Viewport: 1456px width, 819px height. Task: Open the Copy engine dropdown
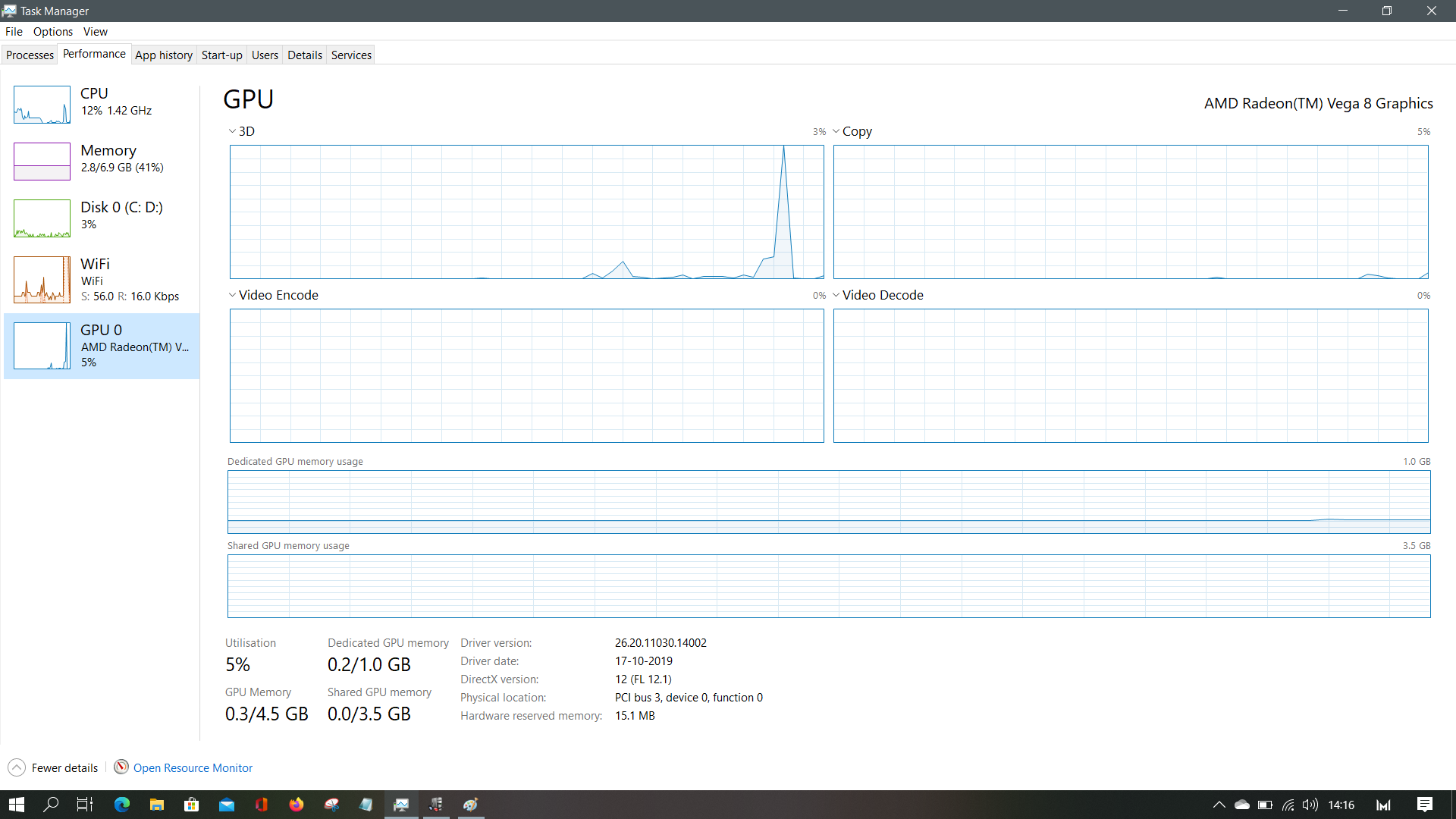point(836,131)
